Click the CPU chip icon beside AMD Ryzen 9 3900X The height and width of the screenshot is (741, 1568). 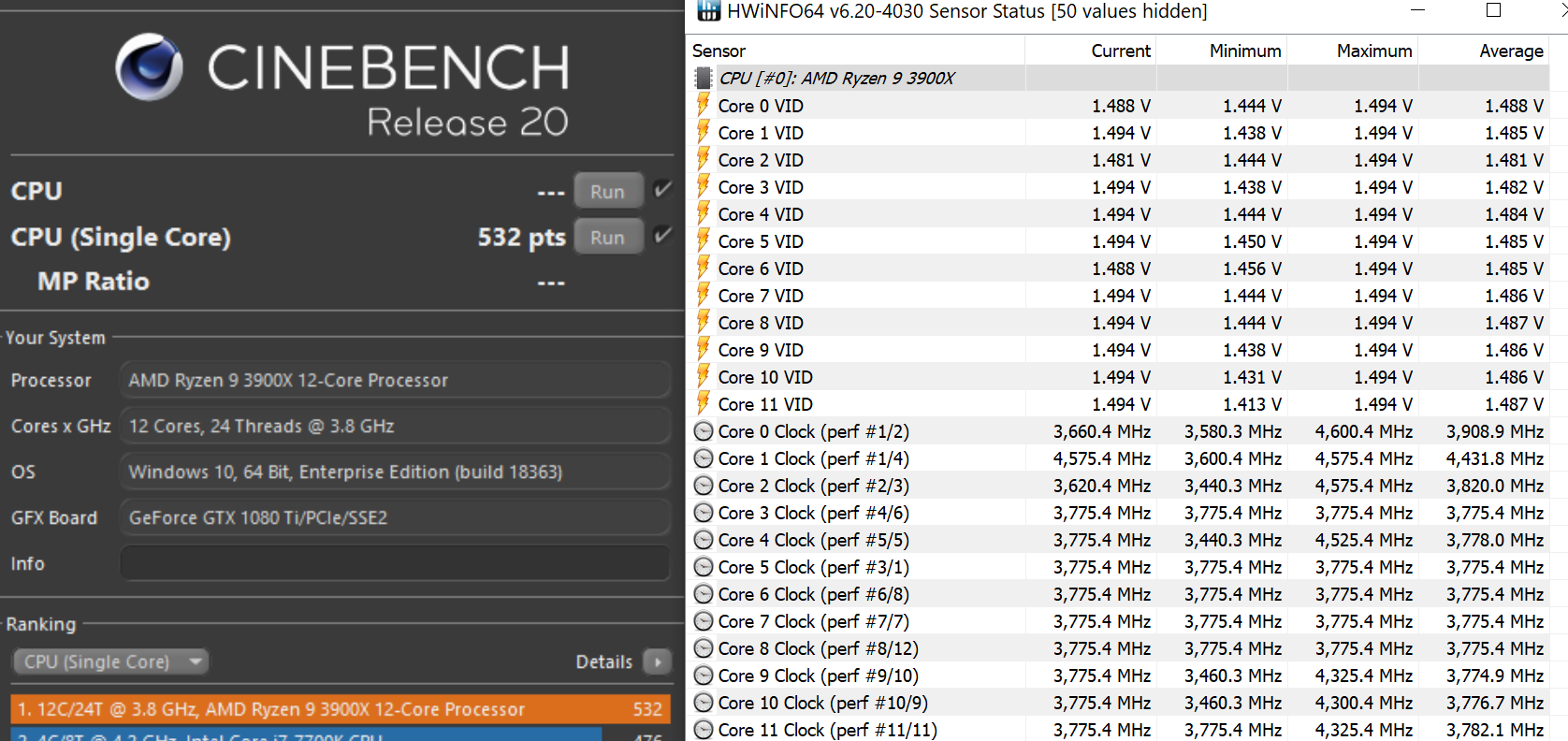[x=704, y=78]
